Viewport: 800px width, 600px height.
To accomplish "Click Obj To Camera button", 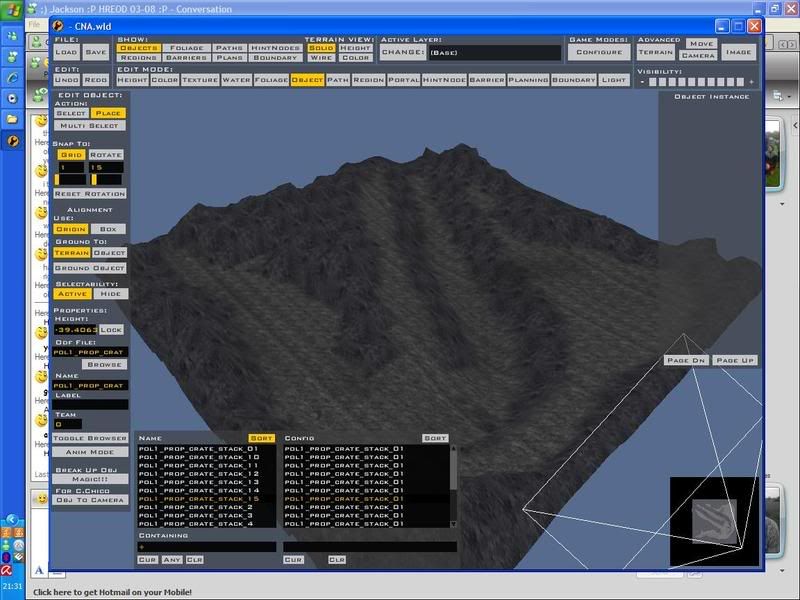I will tap(90, 500).
